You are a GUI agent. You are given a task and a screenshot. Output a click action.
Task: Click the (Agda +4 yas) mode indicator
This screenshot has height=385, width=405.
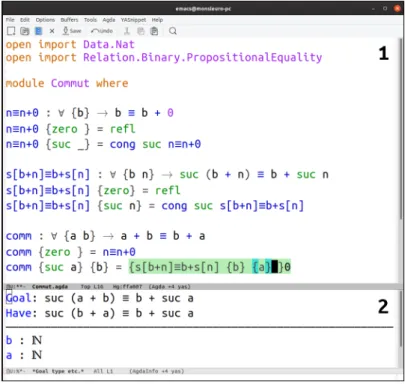click(169, 286)
